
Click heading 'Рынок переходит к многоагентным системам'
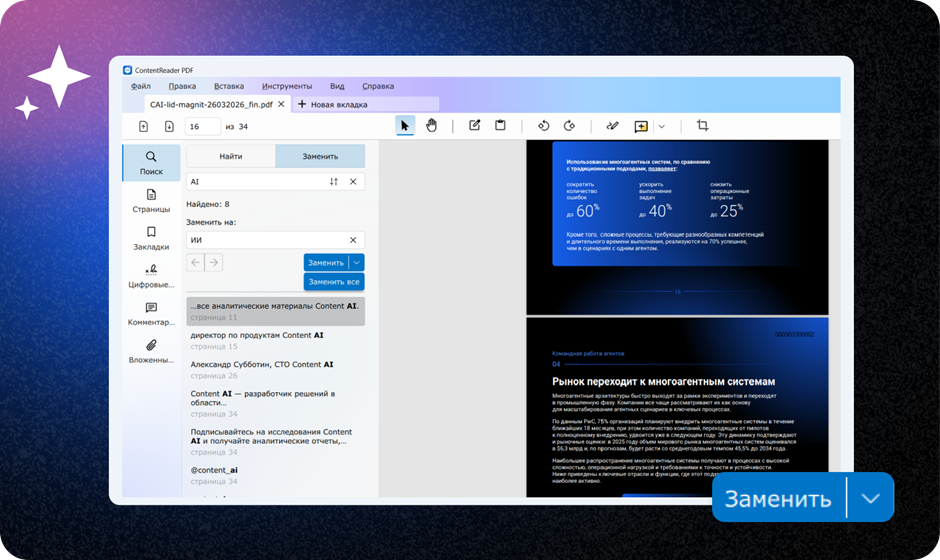(x=664, y=381)
